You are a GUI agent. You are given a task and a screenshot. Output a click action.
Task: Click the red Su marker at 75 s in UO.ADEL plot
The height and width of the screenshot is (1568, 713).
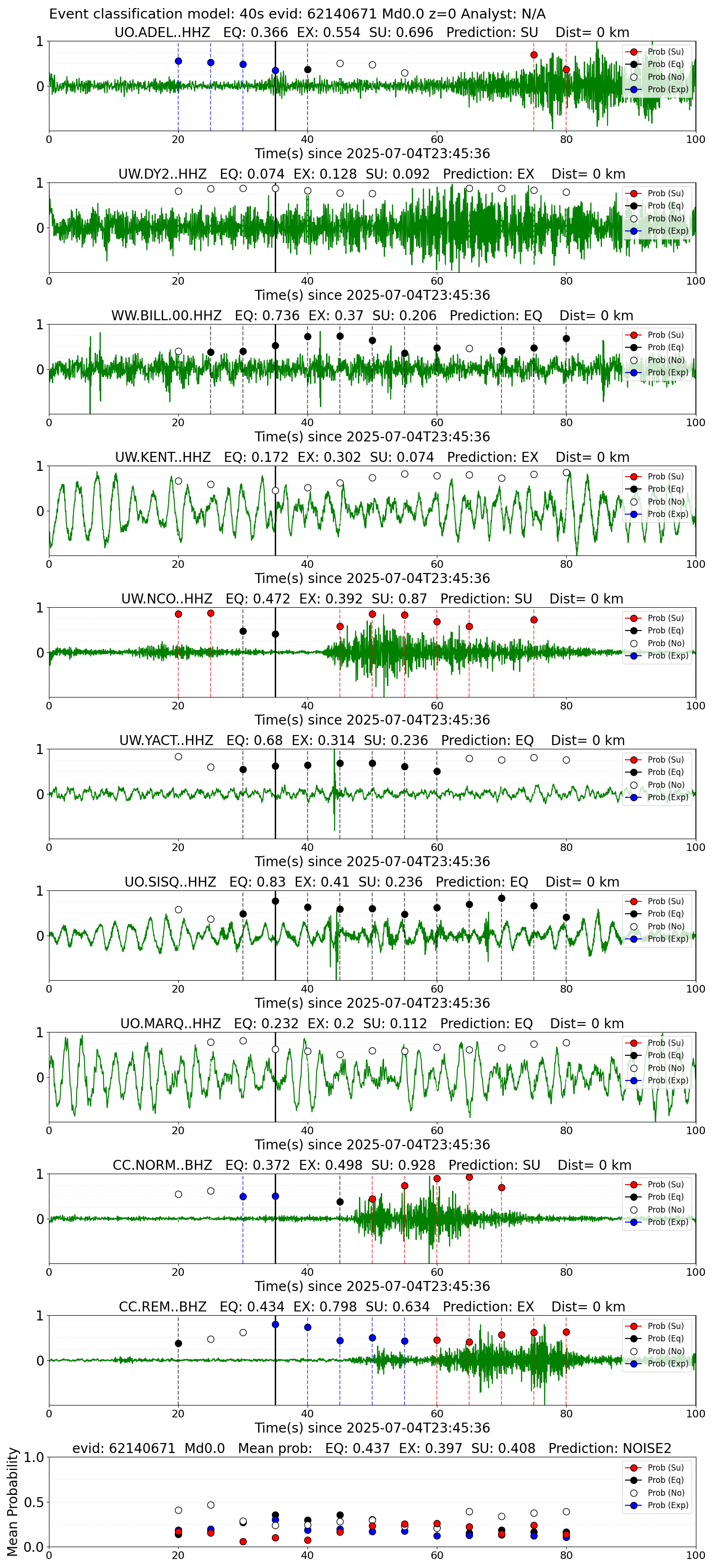[x=534, y=55]
